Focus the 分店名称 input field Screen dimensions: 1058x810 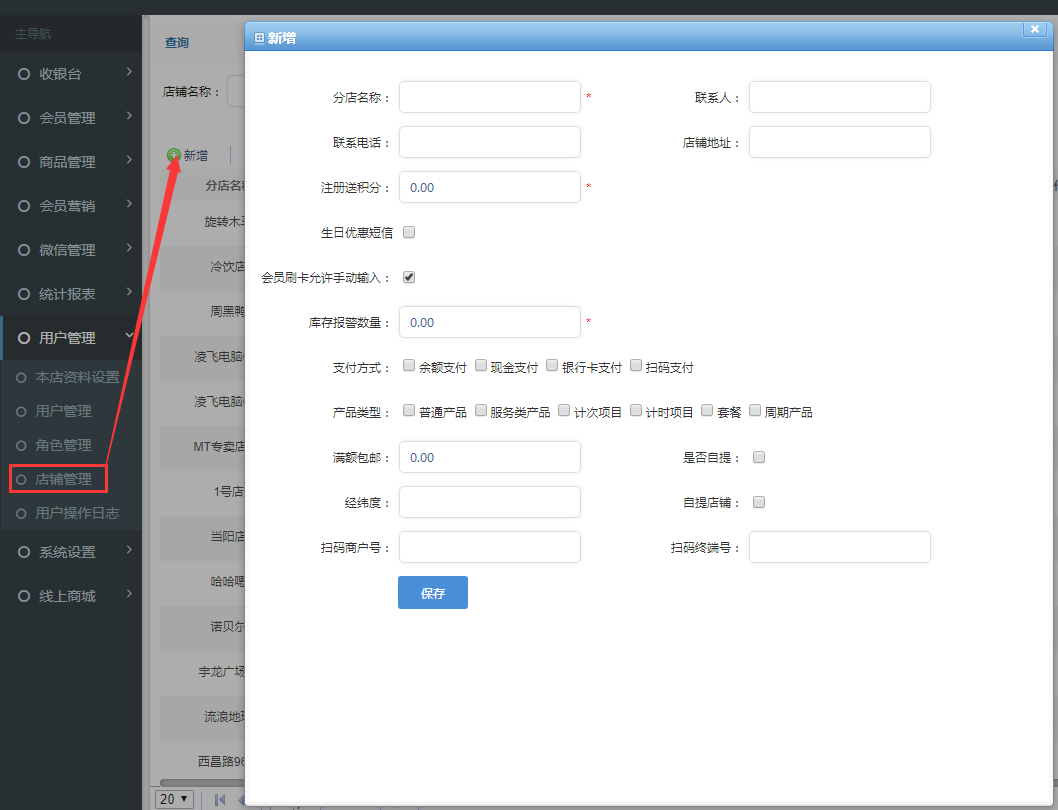pyautogui.click(x=490, y=97)
